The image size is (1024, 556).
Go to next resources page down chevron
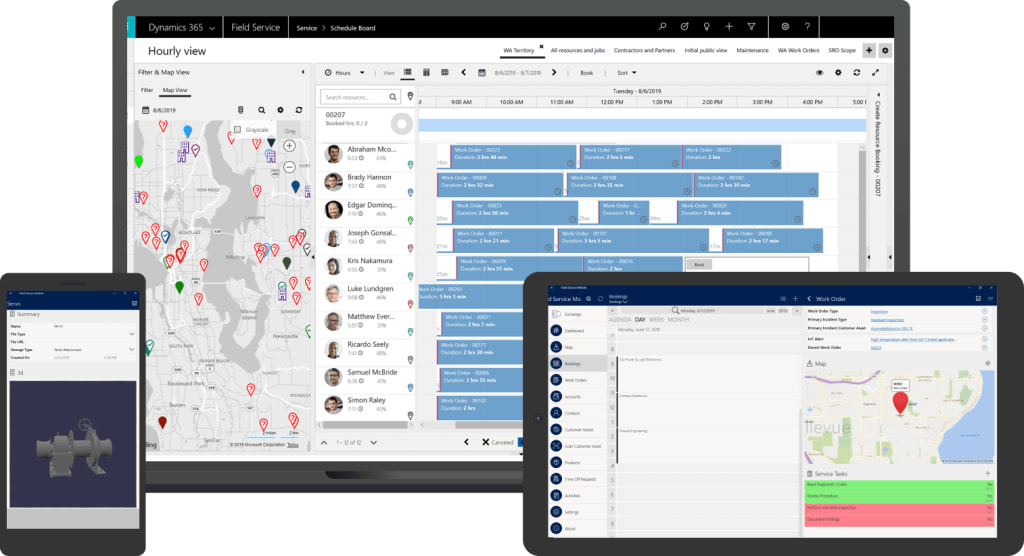click(374, 442)
